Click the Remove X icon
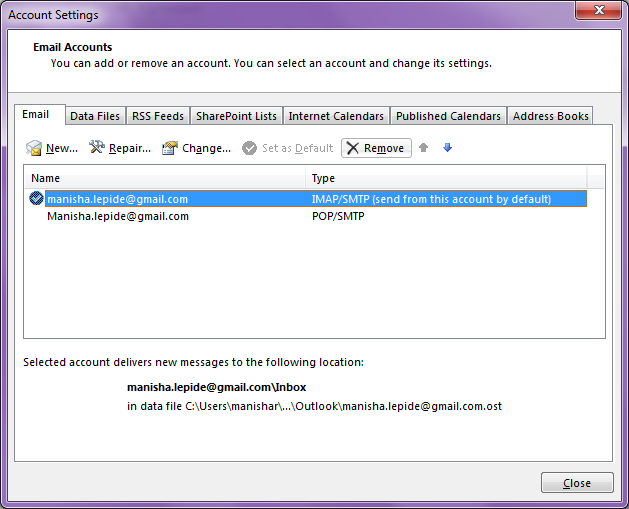The height and width of the screenshot is (509, 629). [353, 148]
